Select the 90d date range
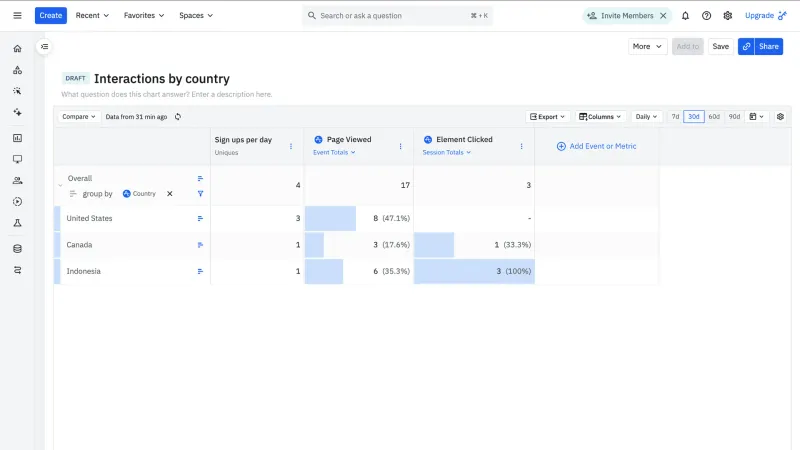 point(734,117)
